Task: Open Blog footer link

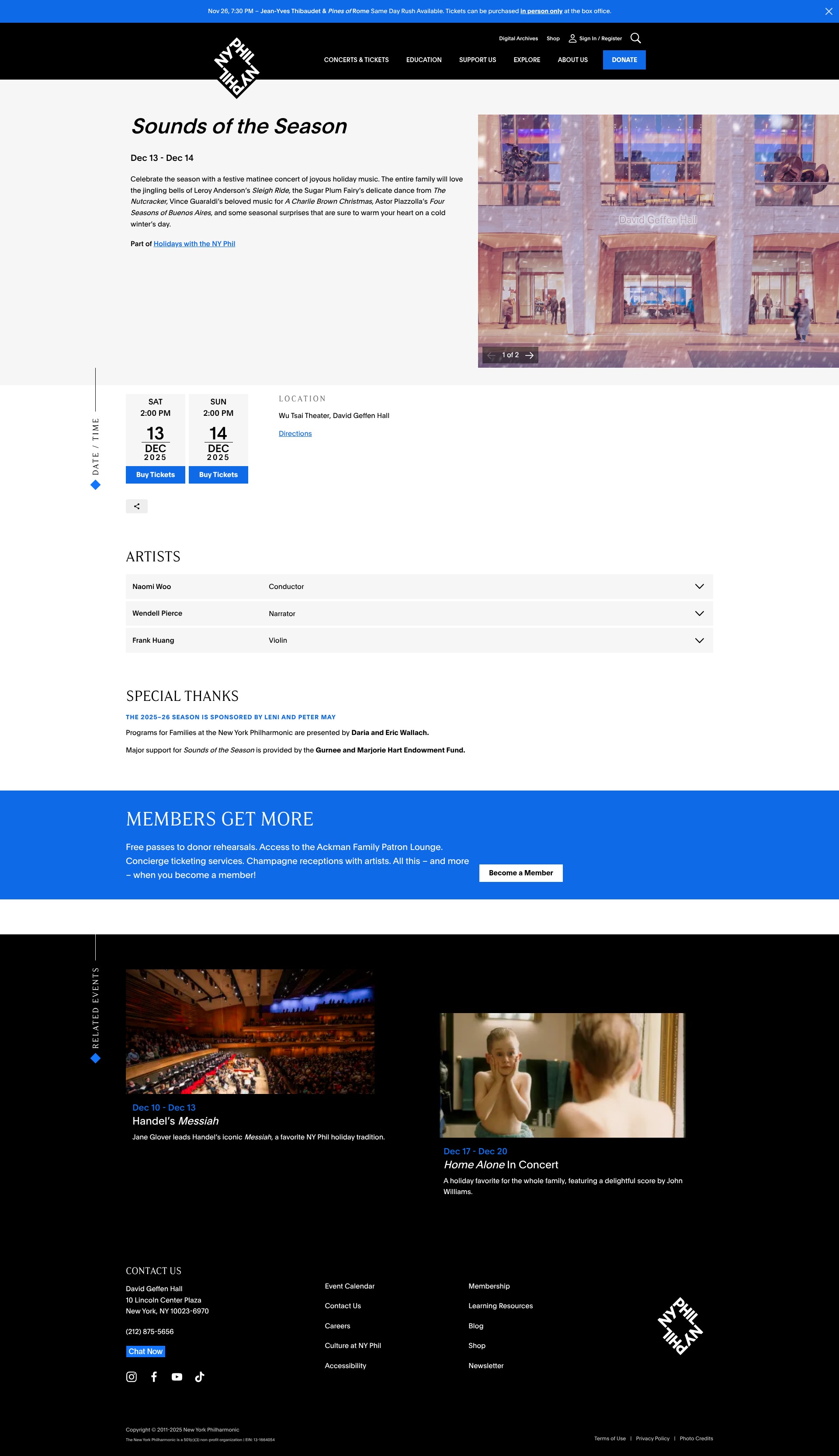Action: tap(476, 1326)
